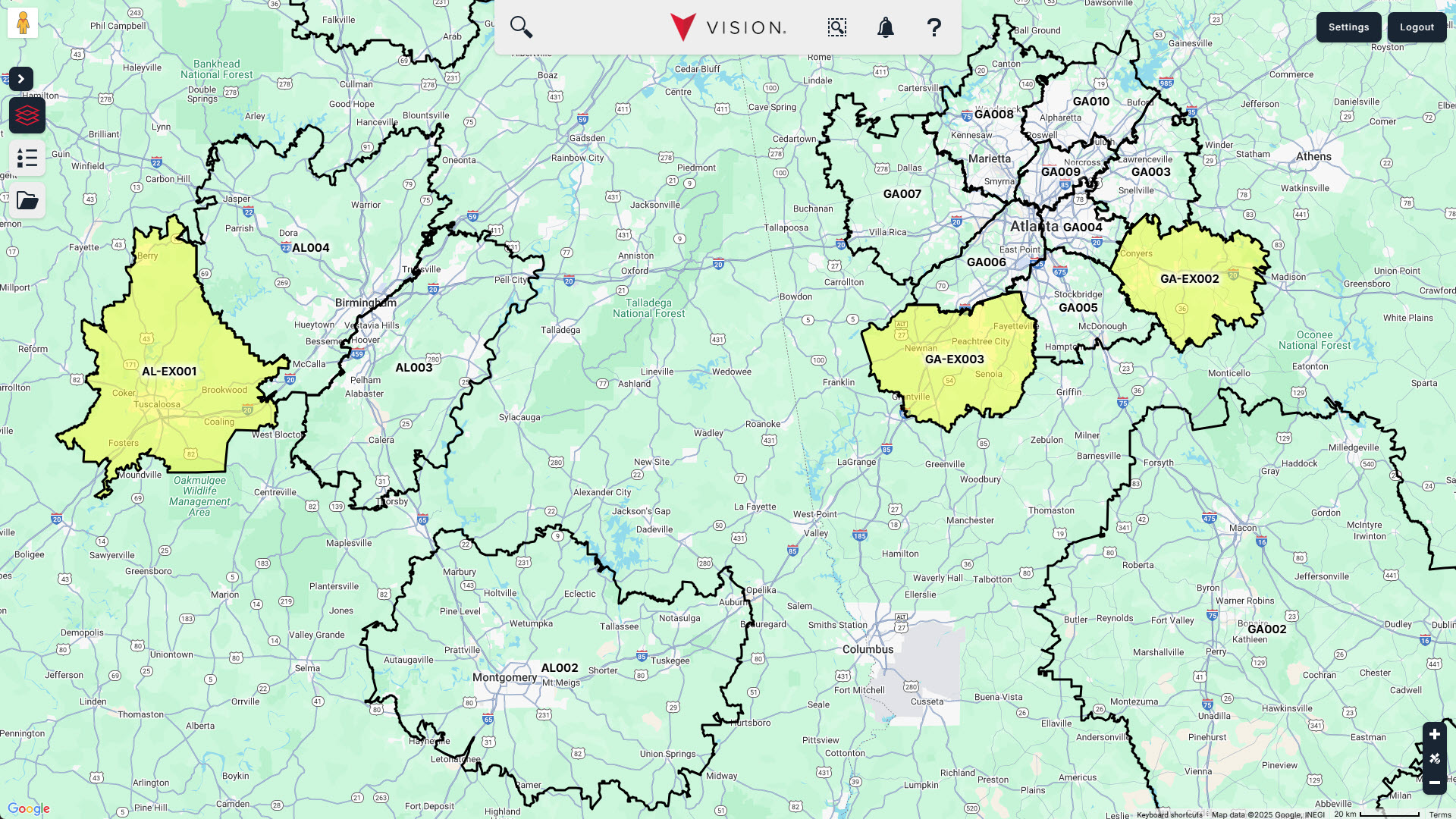Screen dimensions: 1456x819
Task: Open the folder panel icon
Action: [27, 200]
